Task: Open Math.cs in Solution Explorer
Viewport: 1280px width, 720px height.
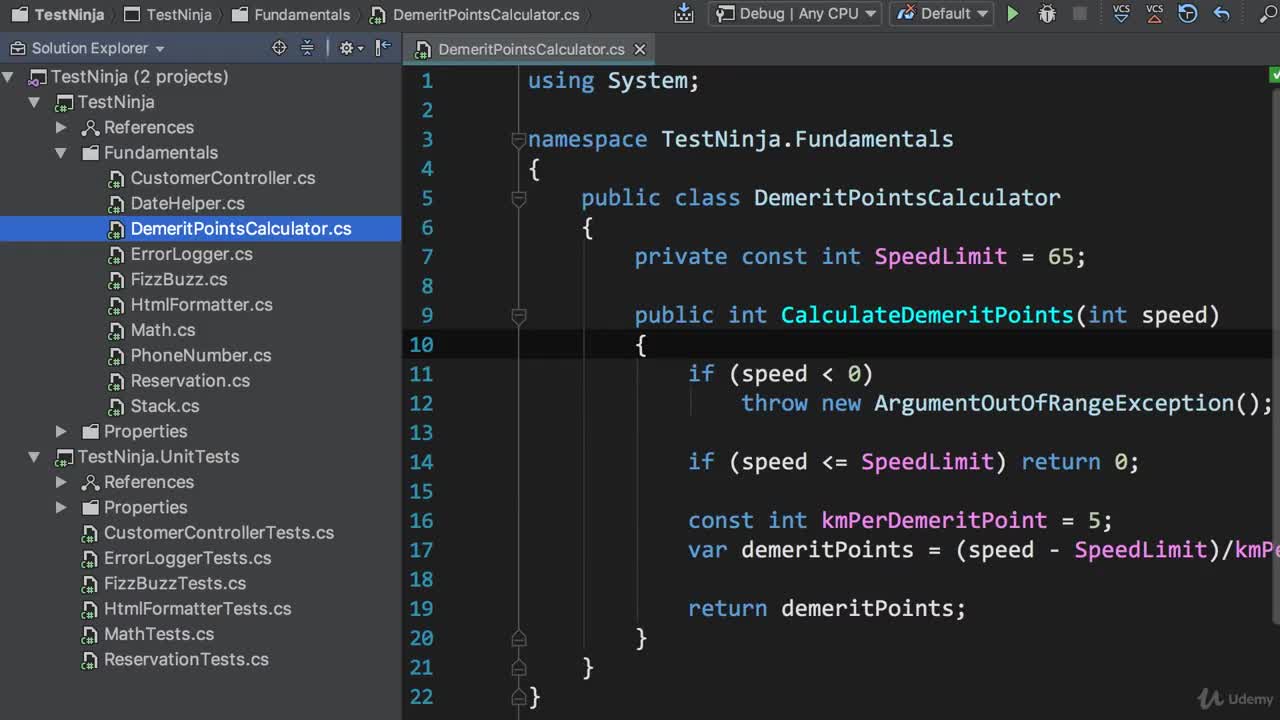Action: (x=163, y=330)
